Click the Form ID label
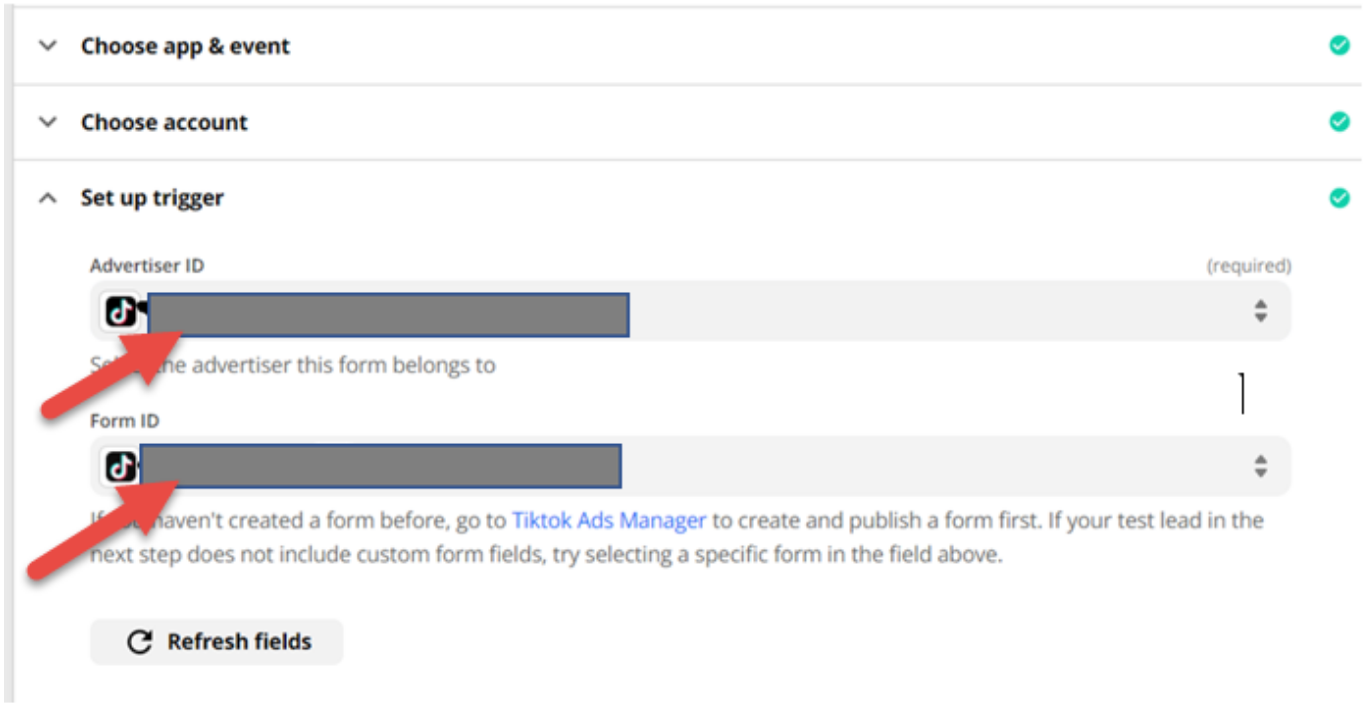Viewport: 1367px width, 703px height. [124, 421]
